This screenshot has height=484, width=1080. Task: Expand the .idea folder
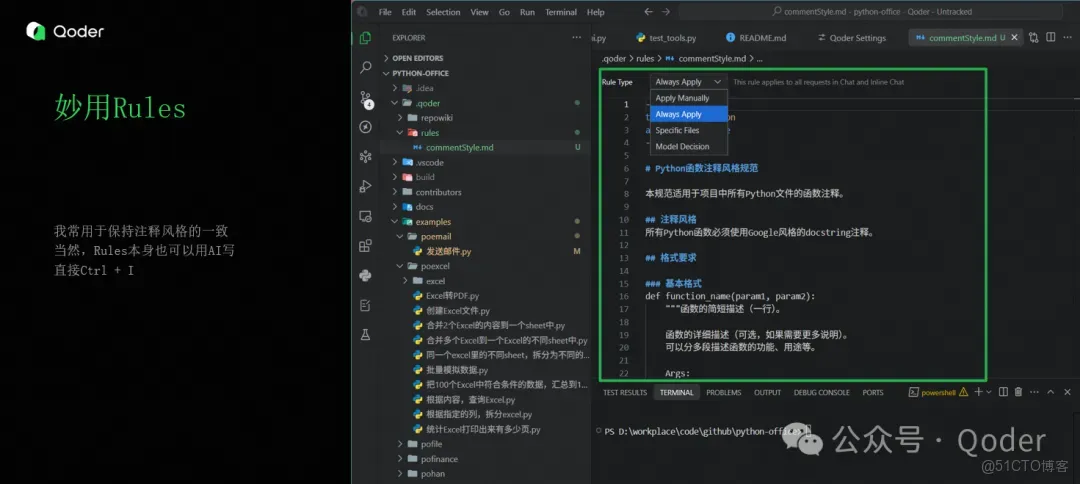[x=424, y=88]
